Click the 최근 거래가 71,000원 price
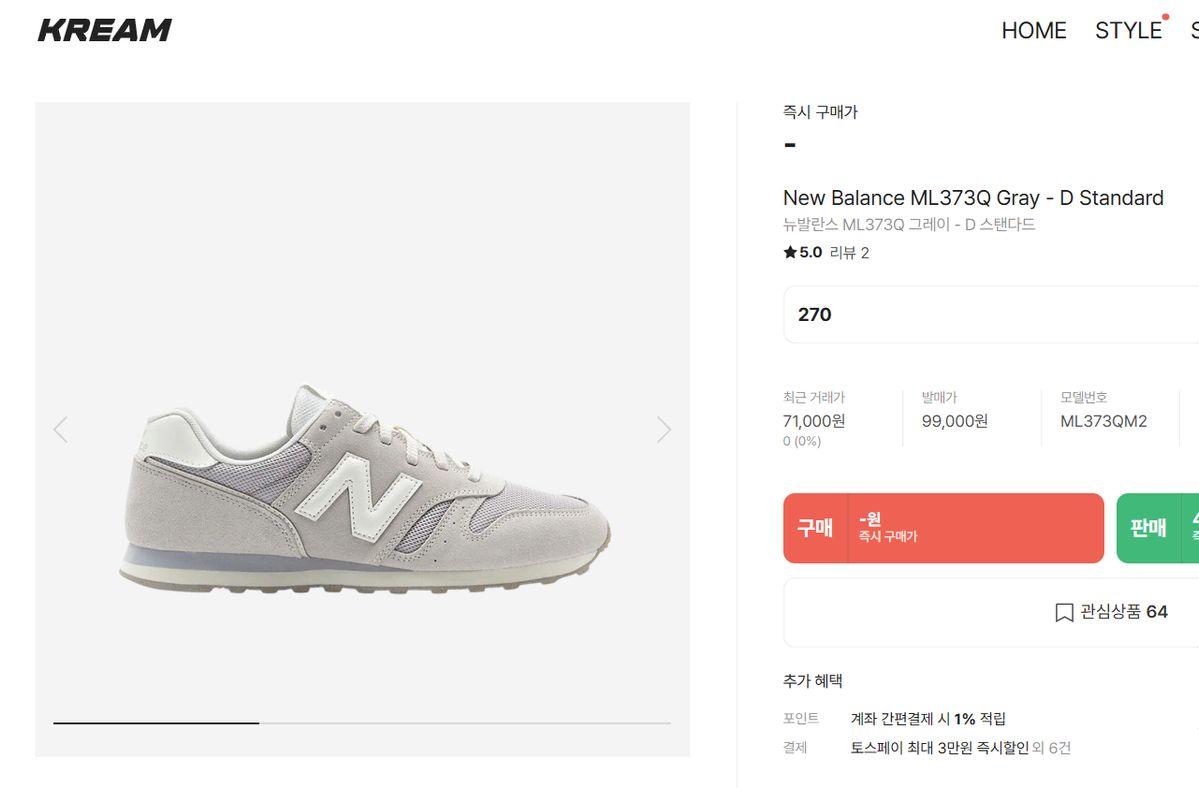1199x788 pixels. click(x=813, y=421)
